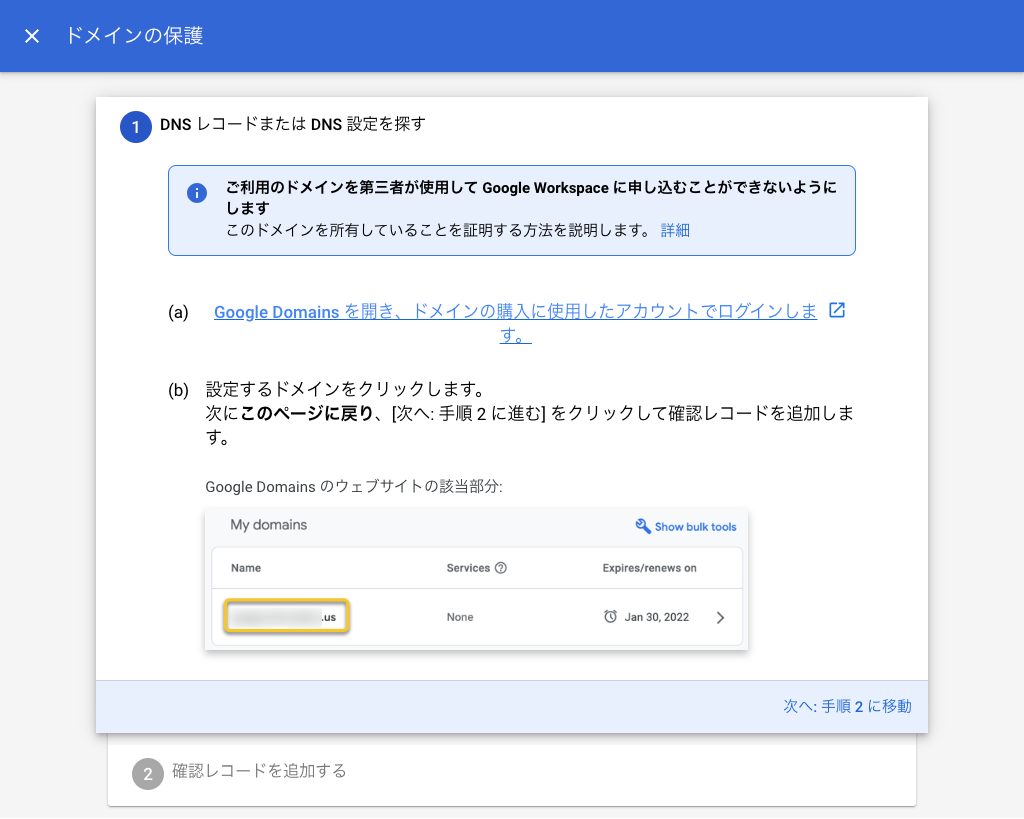Click the X icon to close ドメインの保護

click(31, 35)
